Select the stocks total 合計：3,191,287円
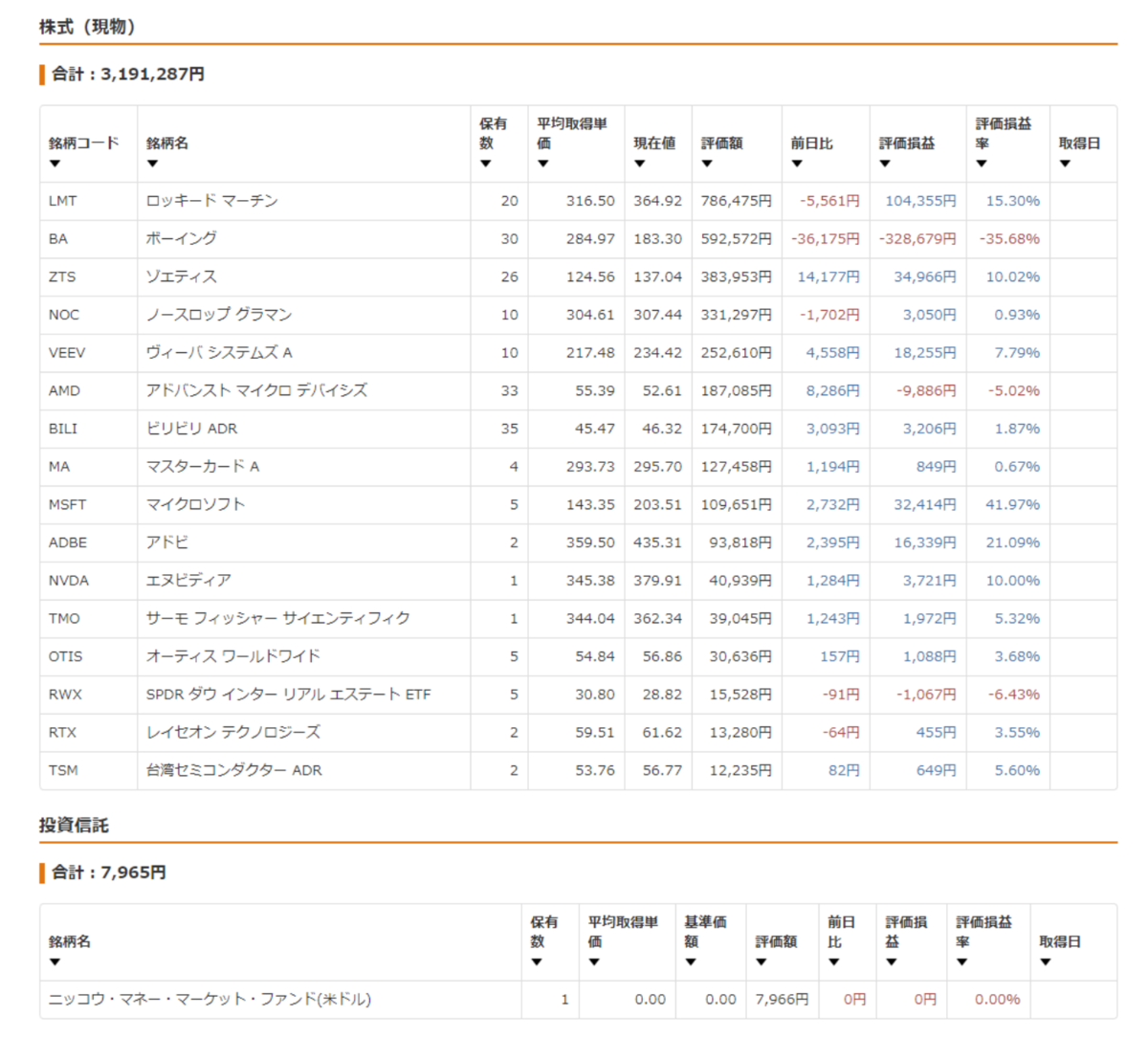This screenshot has width=1148, height=1038. coord(128,74)
